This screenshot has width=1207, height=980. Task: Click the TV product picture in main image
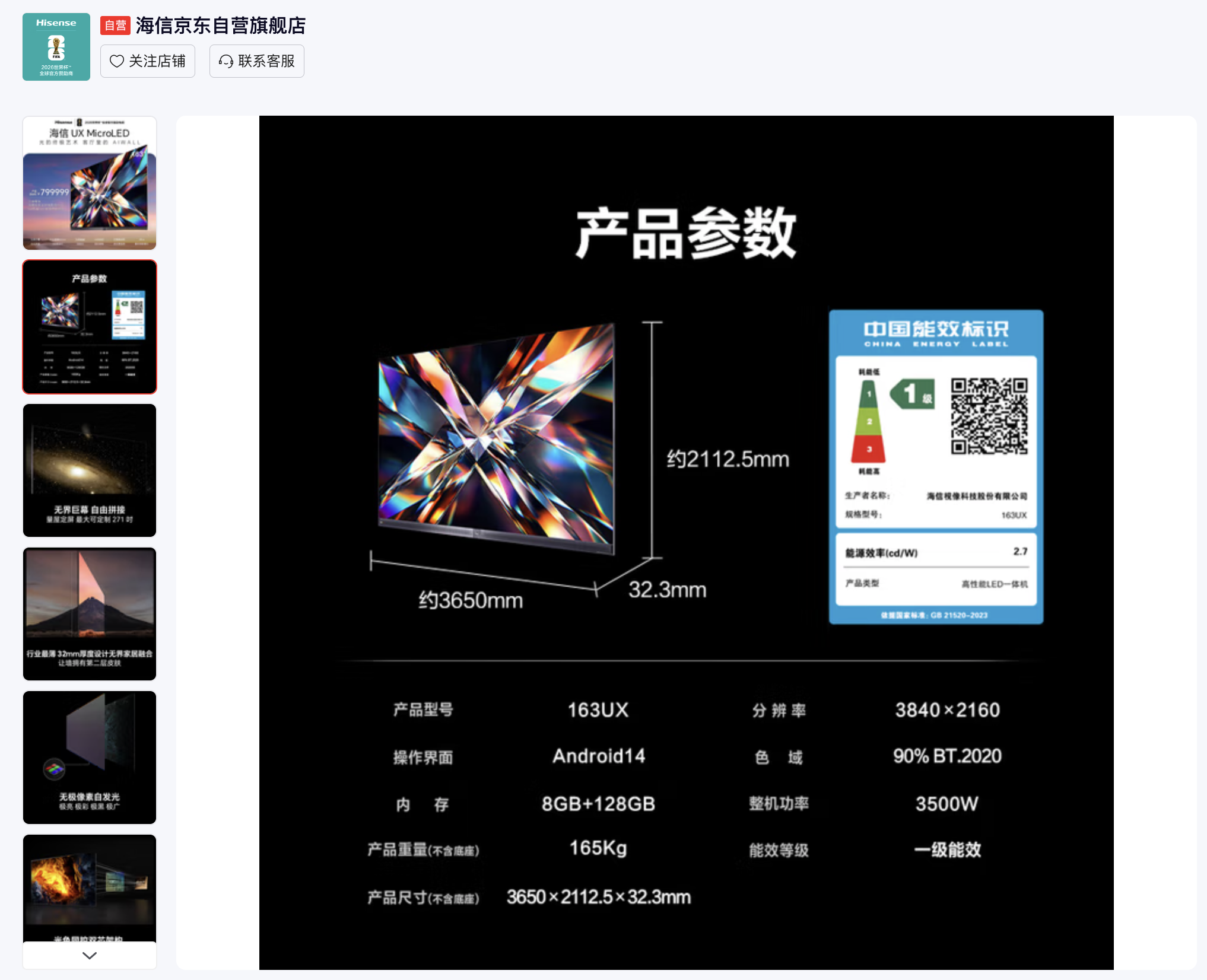coord(497,438)
